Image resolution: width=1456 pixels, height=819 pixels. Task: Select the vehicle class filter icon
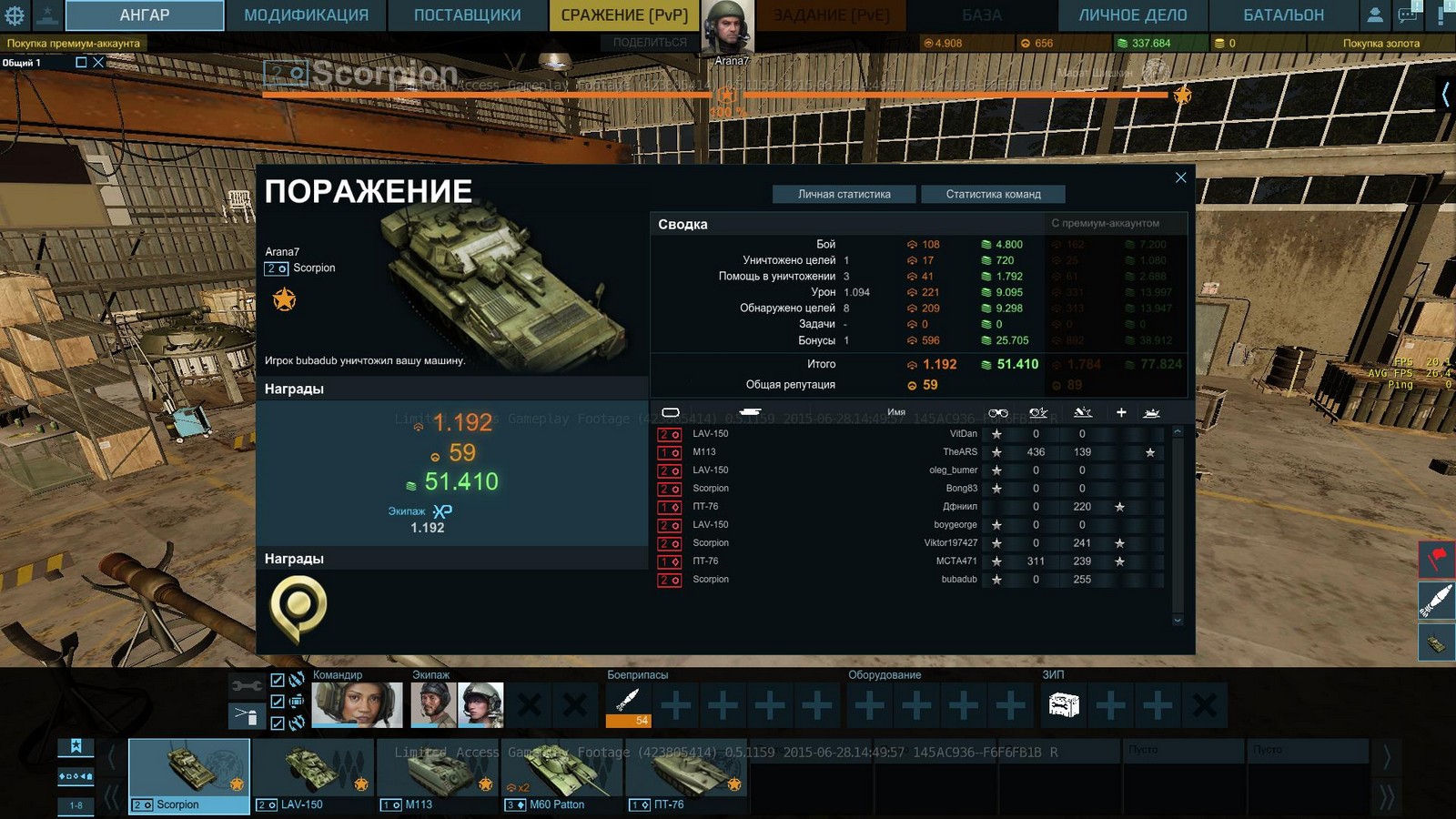pos(76,776)
